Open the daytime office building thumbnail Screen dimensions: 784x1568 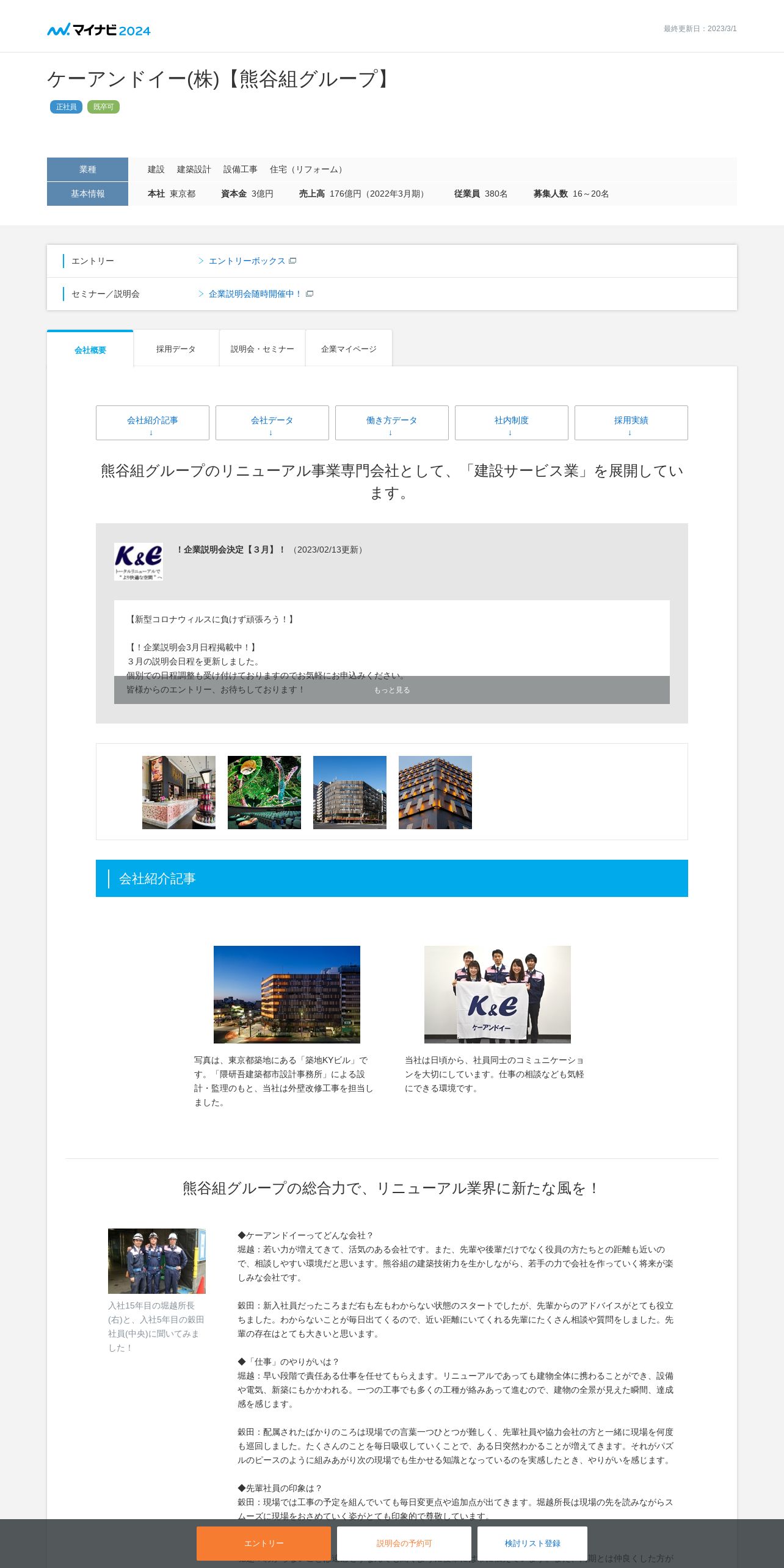pyautogui.click(x=350, y=793)
